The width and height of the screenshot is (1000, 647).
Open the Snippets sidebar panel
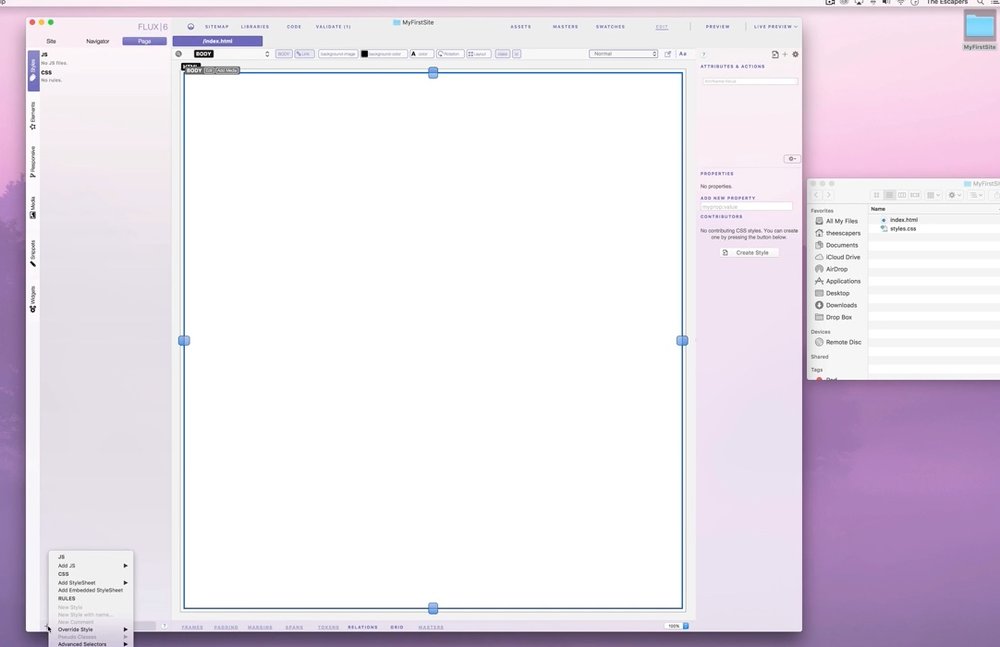coord(33,253)
